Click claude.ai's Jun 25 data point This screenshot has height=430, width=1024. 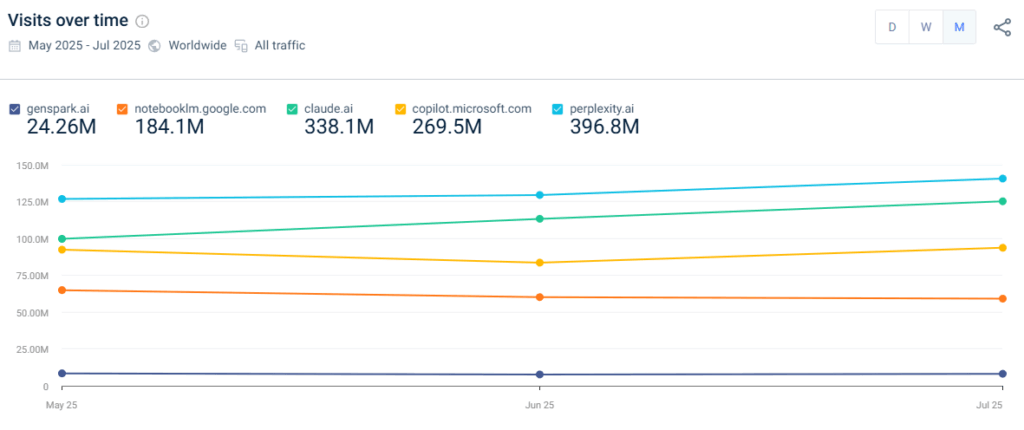click(x=539, y=218)
